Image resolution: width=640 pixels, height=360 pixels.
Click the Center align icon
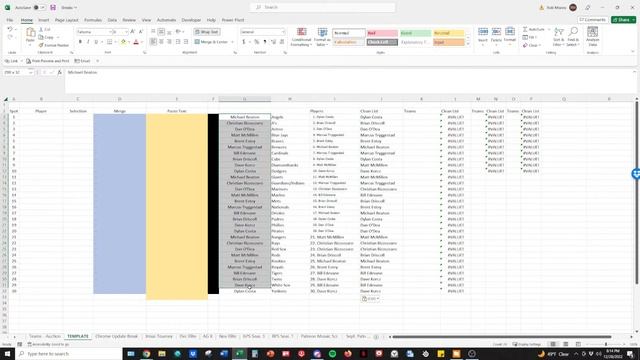tap(161, 42)
